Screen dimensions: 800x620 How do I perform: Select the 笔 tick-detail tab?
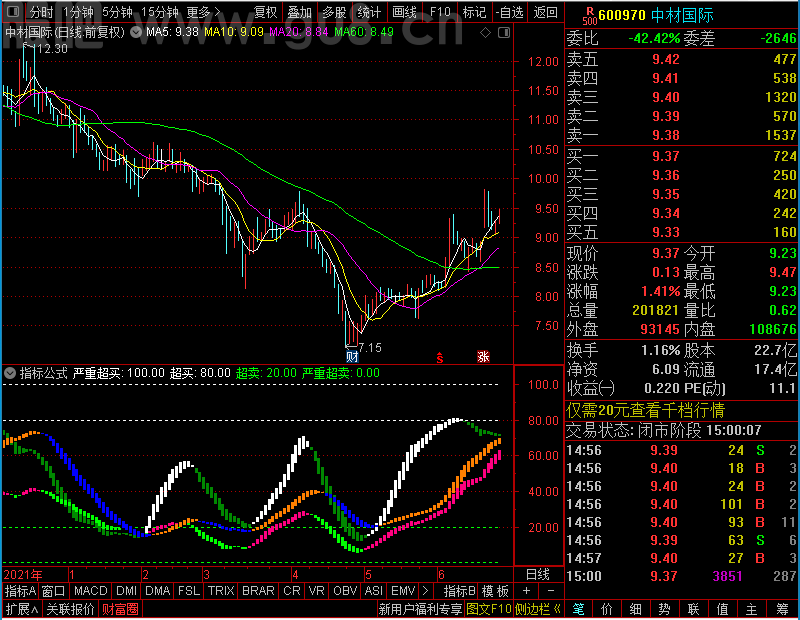[x=578, y=609]
